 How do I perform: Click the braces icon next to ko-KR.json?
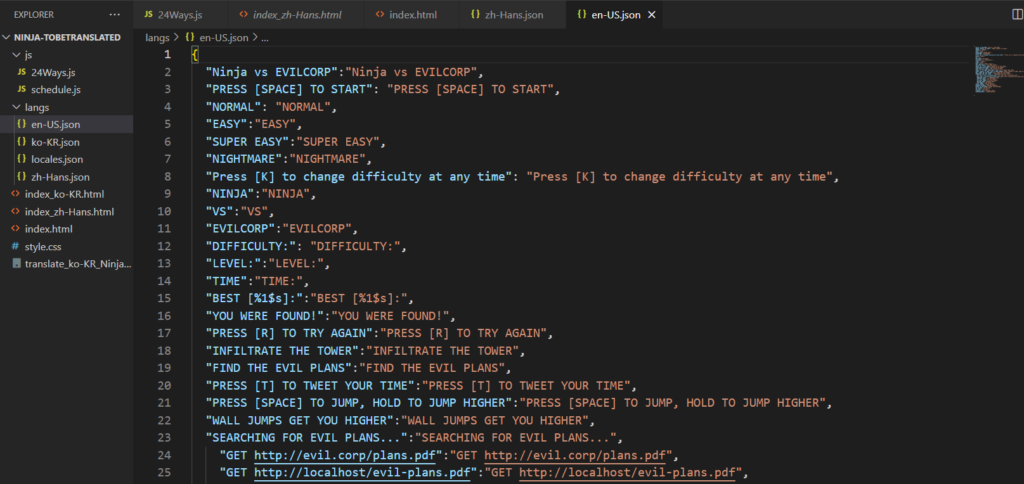21,142
